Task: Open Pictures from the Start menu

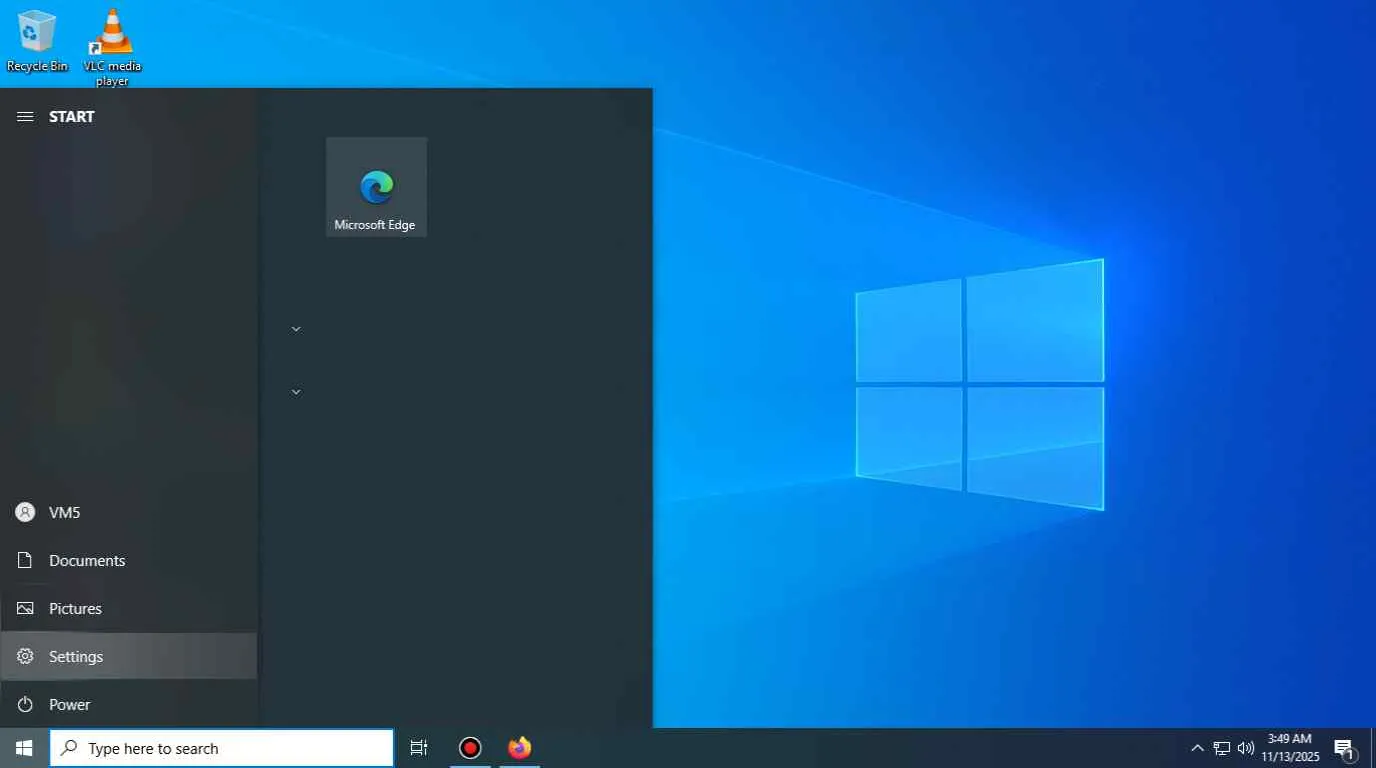Action: point(129,608)
